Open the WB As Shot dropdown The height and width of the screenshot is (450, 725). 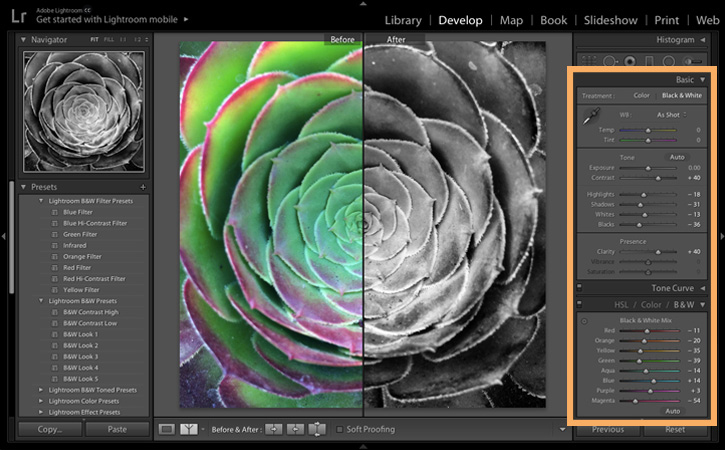pyautogui.click(x=671, y=115)
